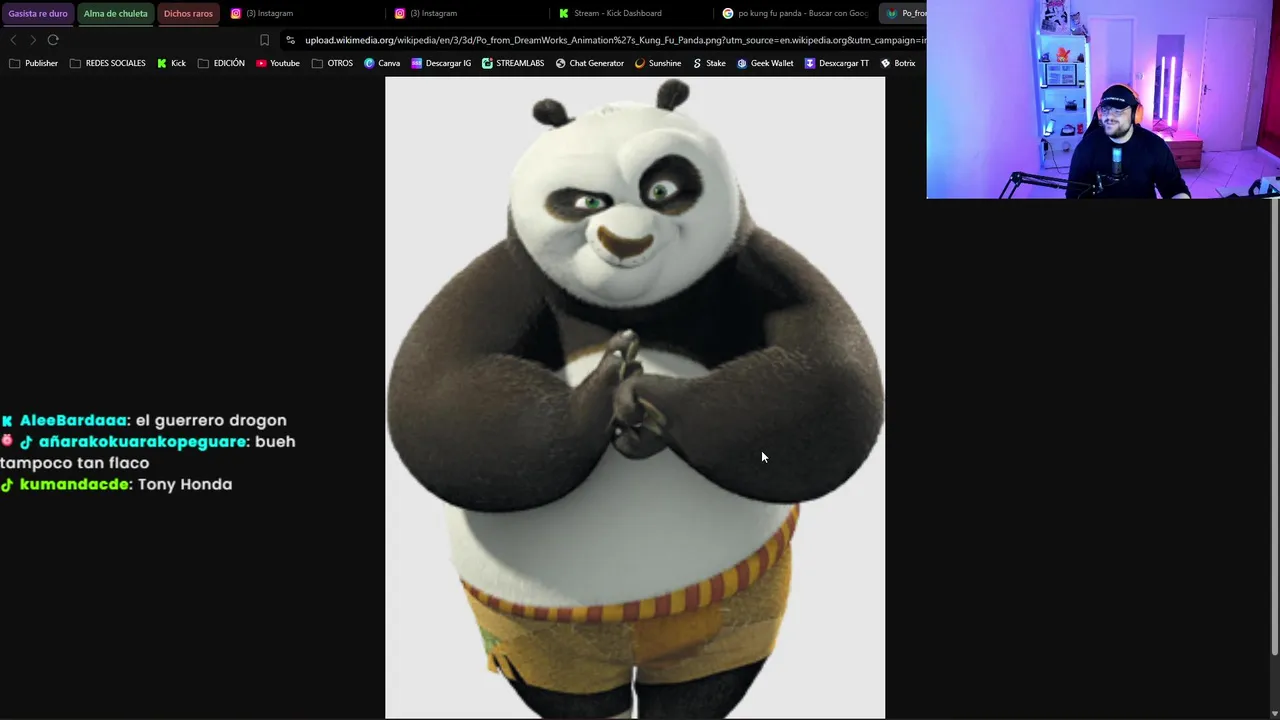Click the Kung Fu Panda Po image
The height and width of the screenshot is (720, 1280).
(635, 398)
